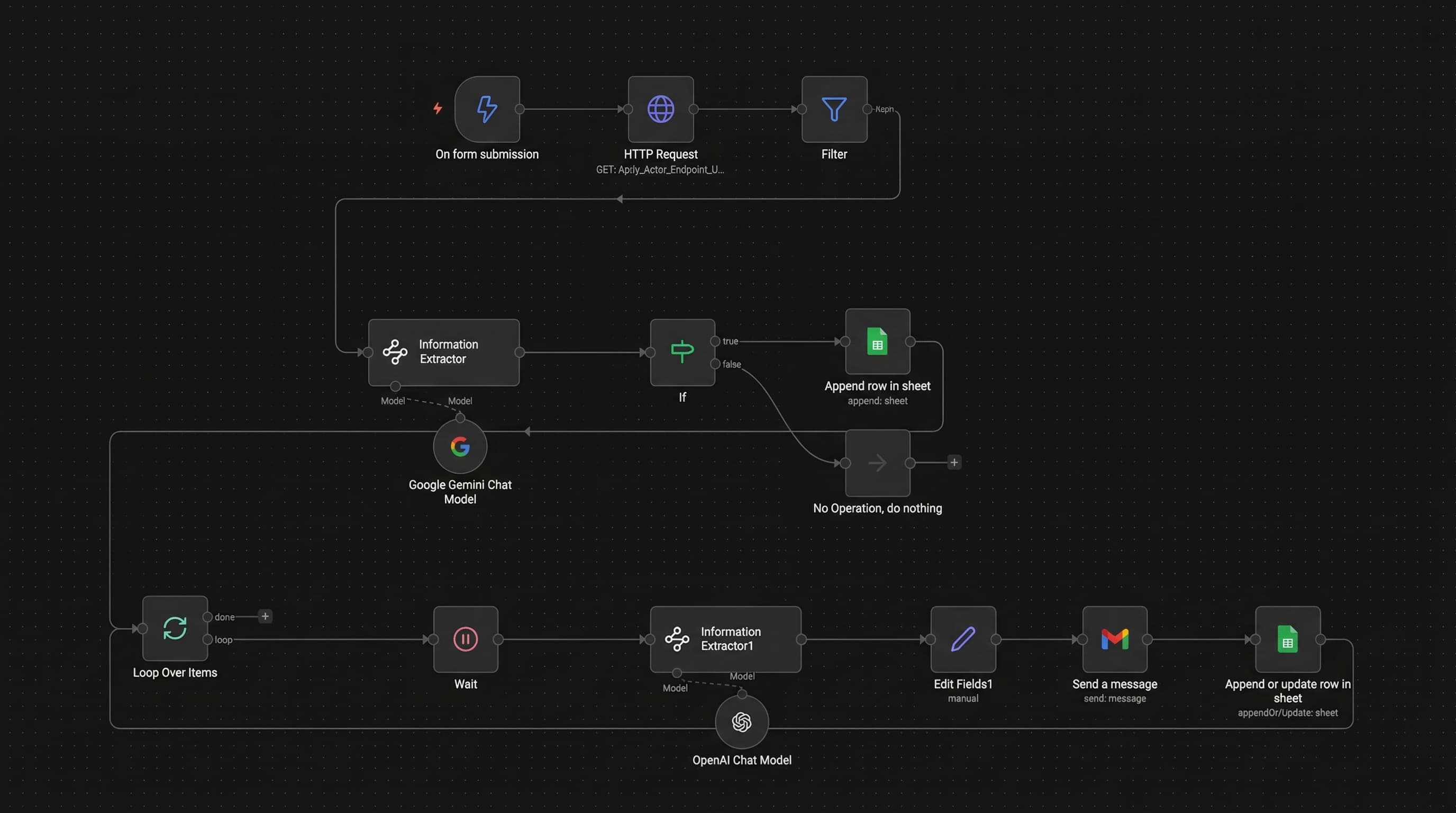Open the If condition node

pyautogui.click(x=682, y=350)
